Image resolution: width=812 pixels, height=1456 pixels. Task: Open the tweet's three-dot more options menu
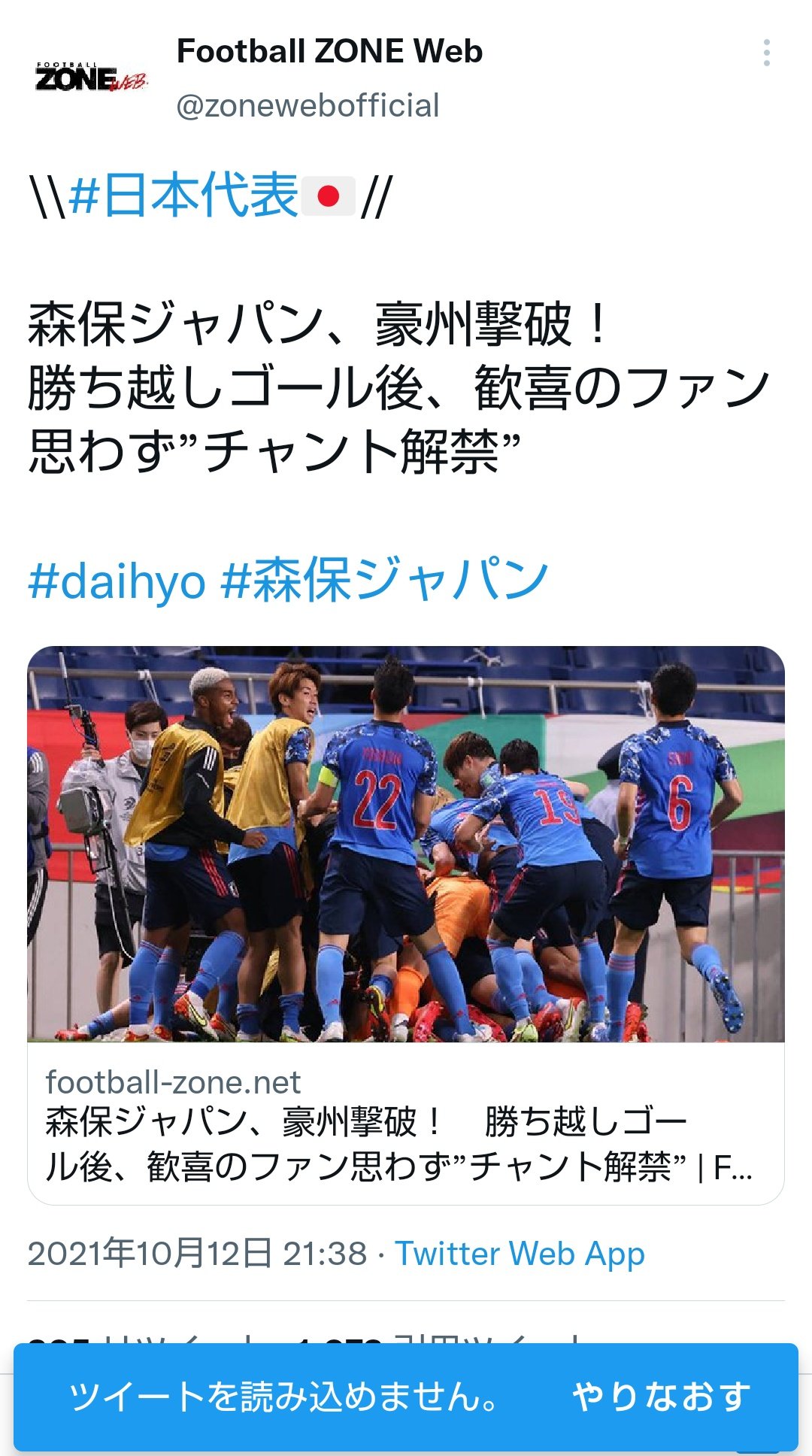point(766,53)
